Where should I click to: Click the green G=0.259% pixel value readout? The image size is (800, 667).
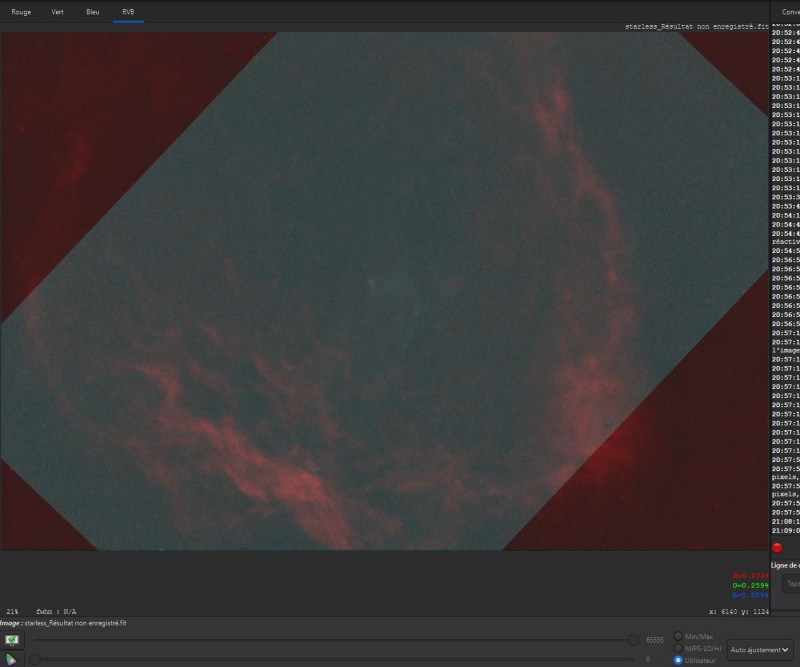tap(750, 585)
